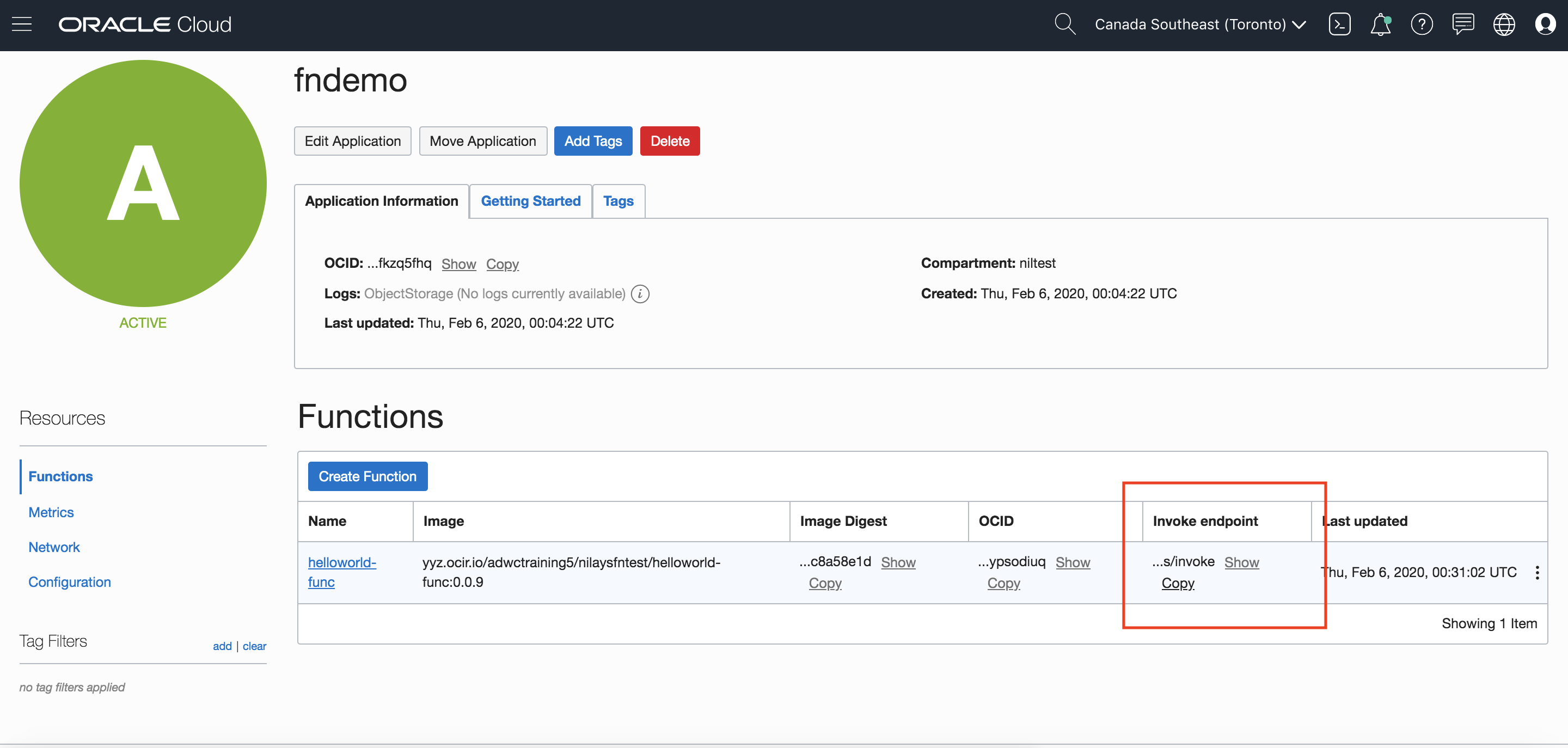Click the red Delete button
Screen dimensions: 1568x748
(x=670, y=141)
